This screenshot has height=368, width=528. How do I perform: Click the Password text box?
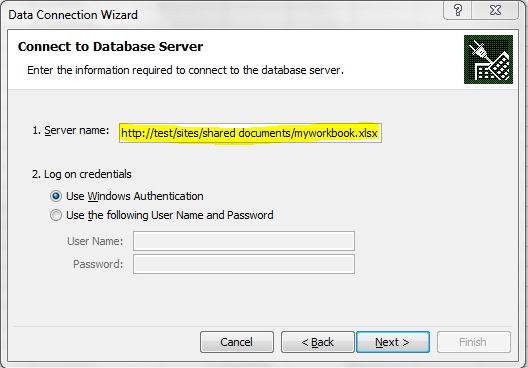point(244,264)
